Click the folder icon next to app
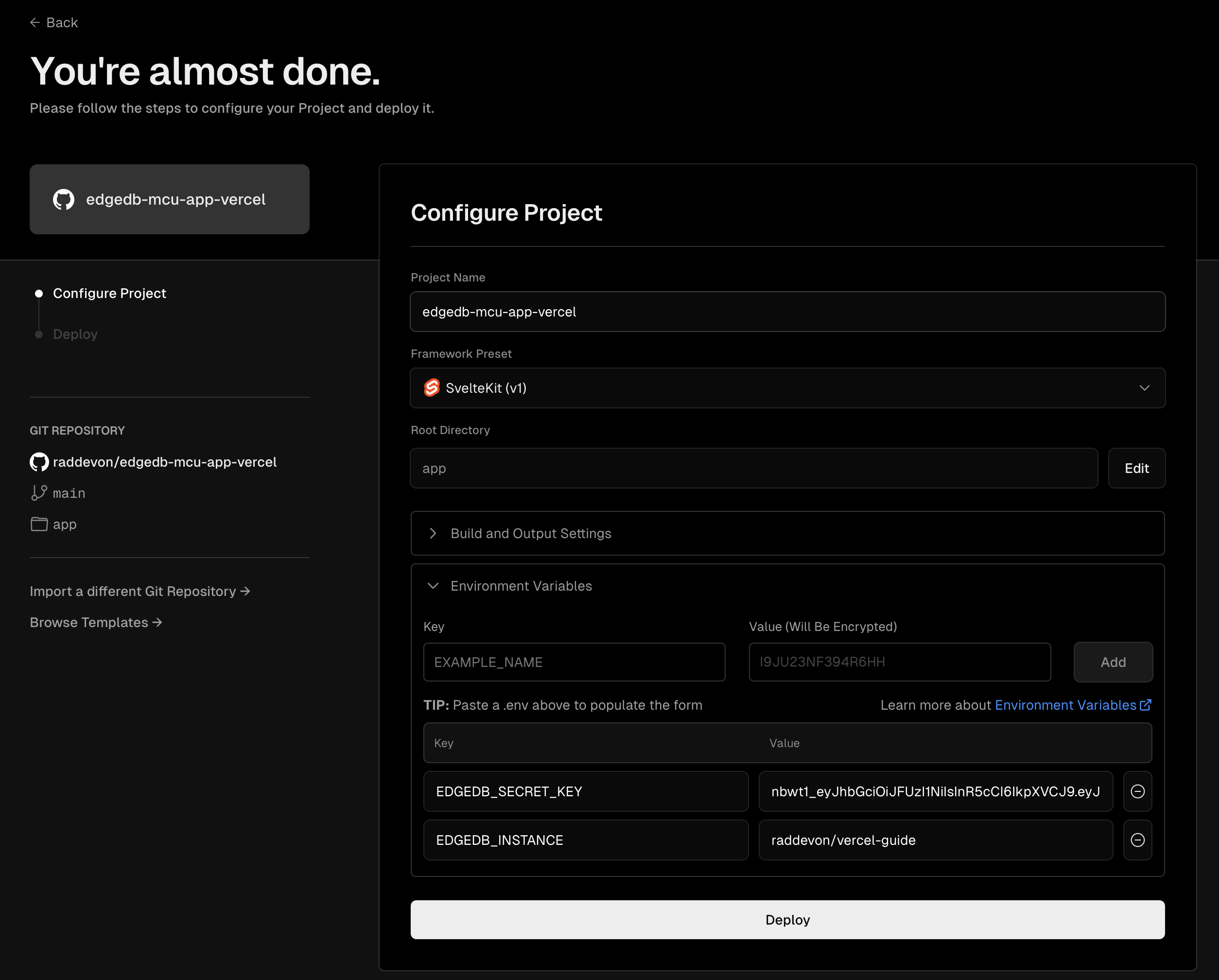Screen dimensions: 1219x980 39,524
